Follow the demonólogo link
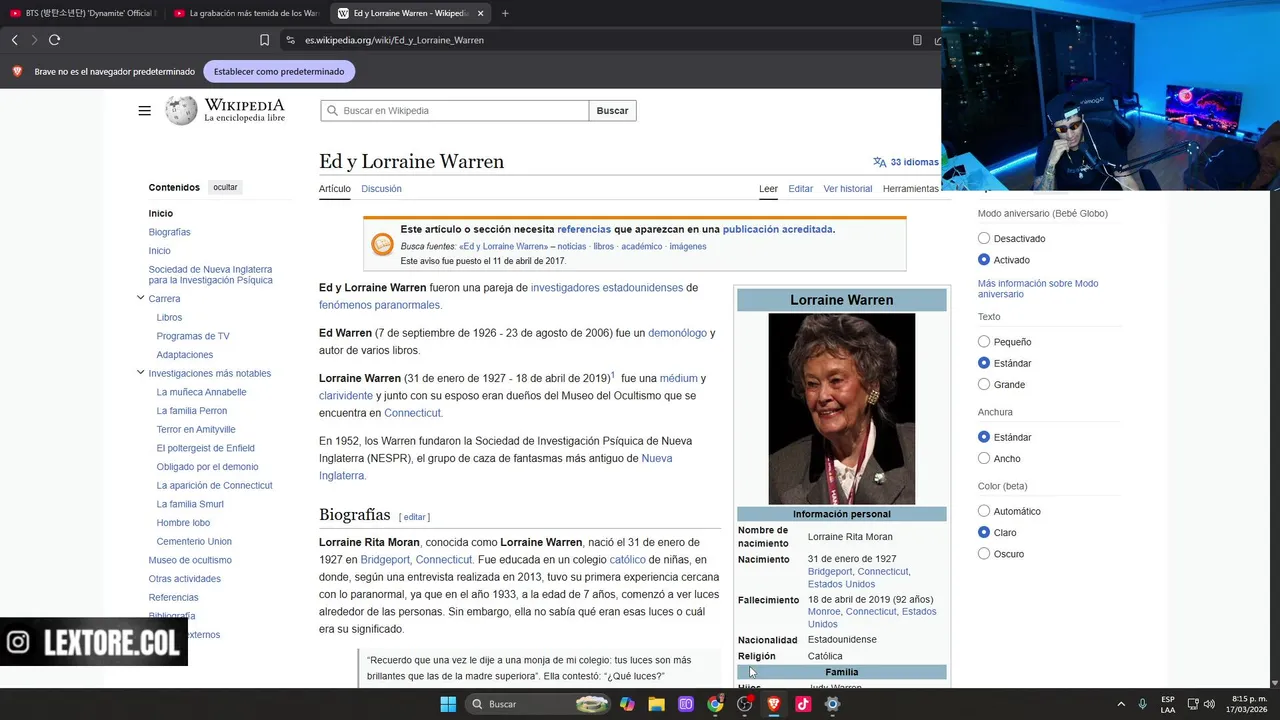 tap(677, 333)
